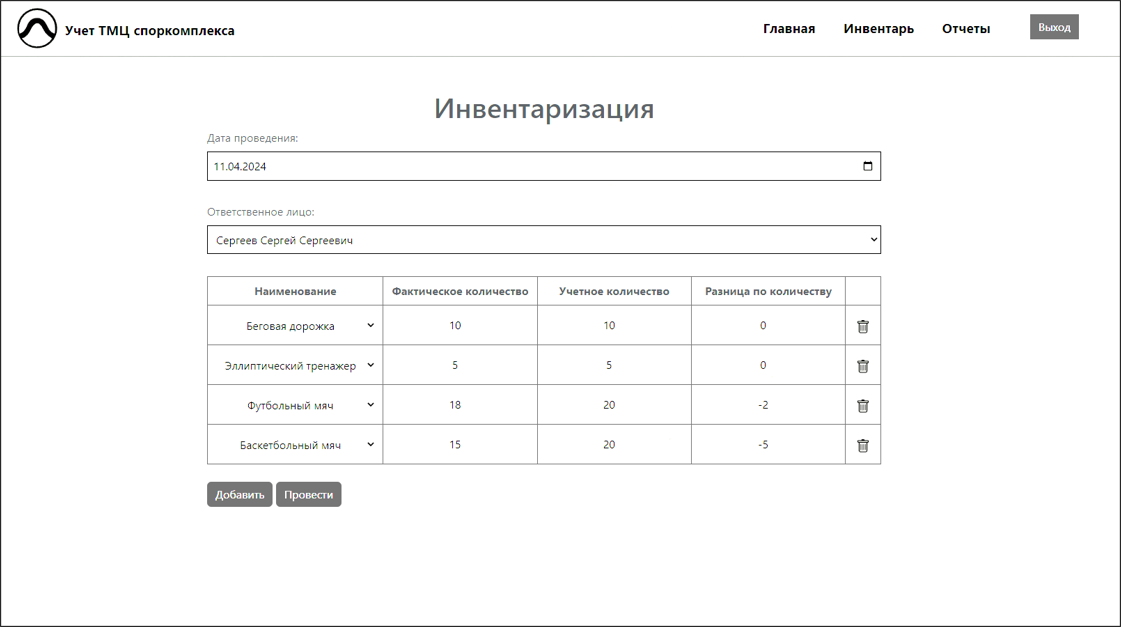Expand the Ответственное лицо dropdown
Viewport: 1121px width, 627px height.
click(x=543, y=240)
